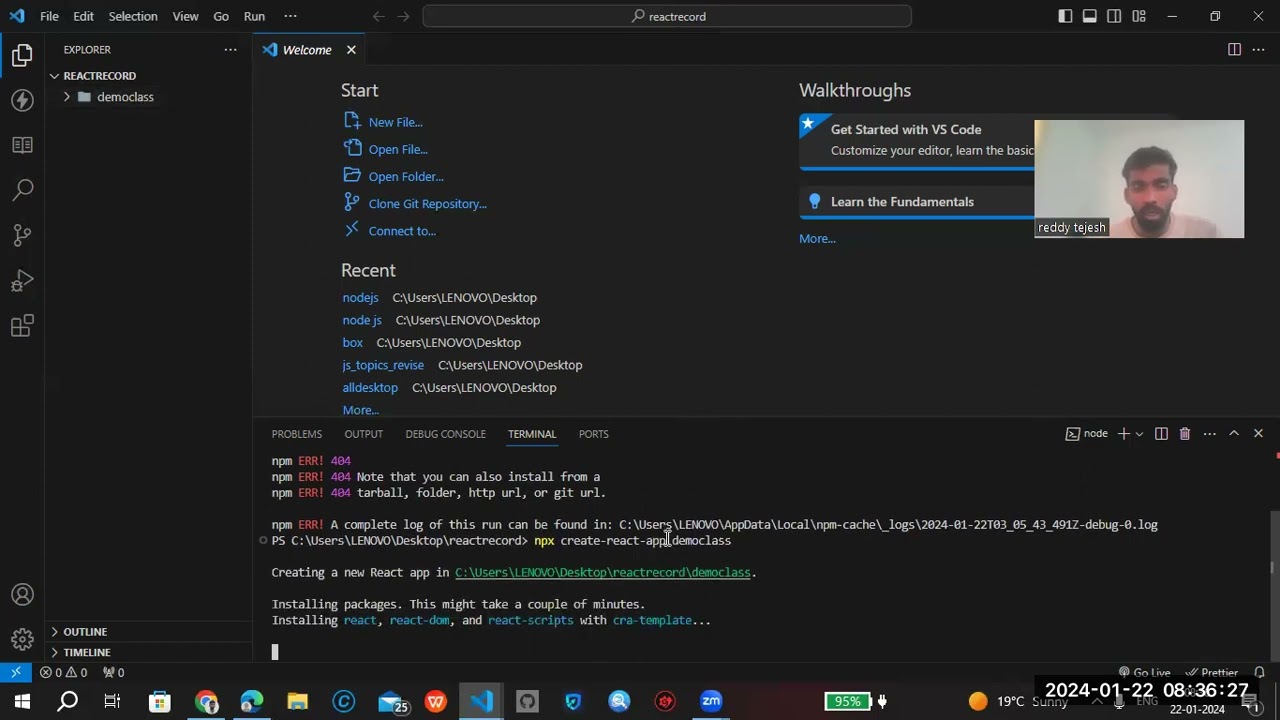Screen dimensions: 1280x720
Task: Click More... under Recent list
Action: tap(360, 410)
